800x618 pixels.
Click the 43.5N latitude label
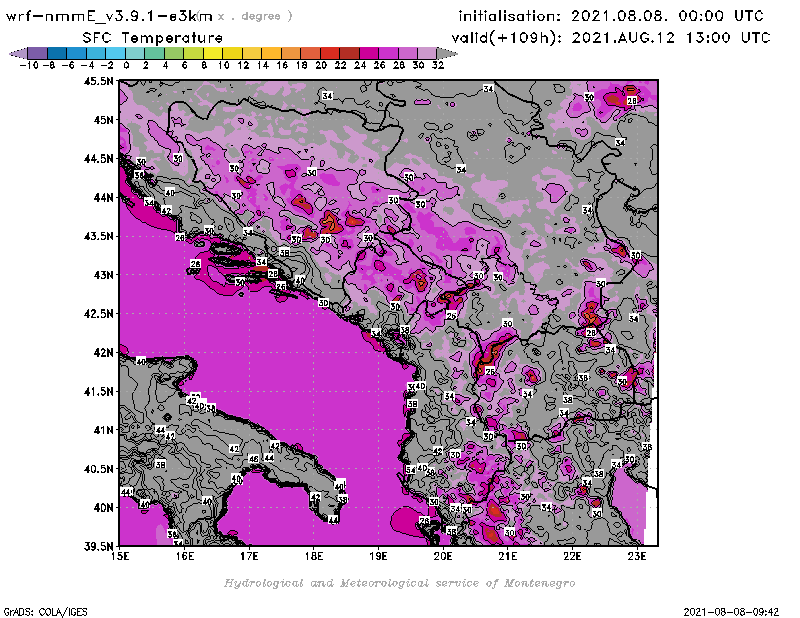(98, 236)
